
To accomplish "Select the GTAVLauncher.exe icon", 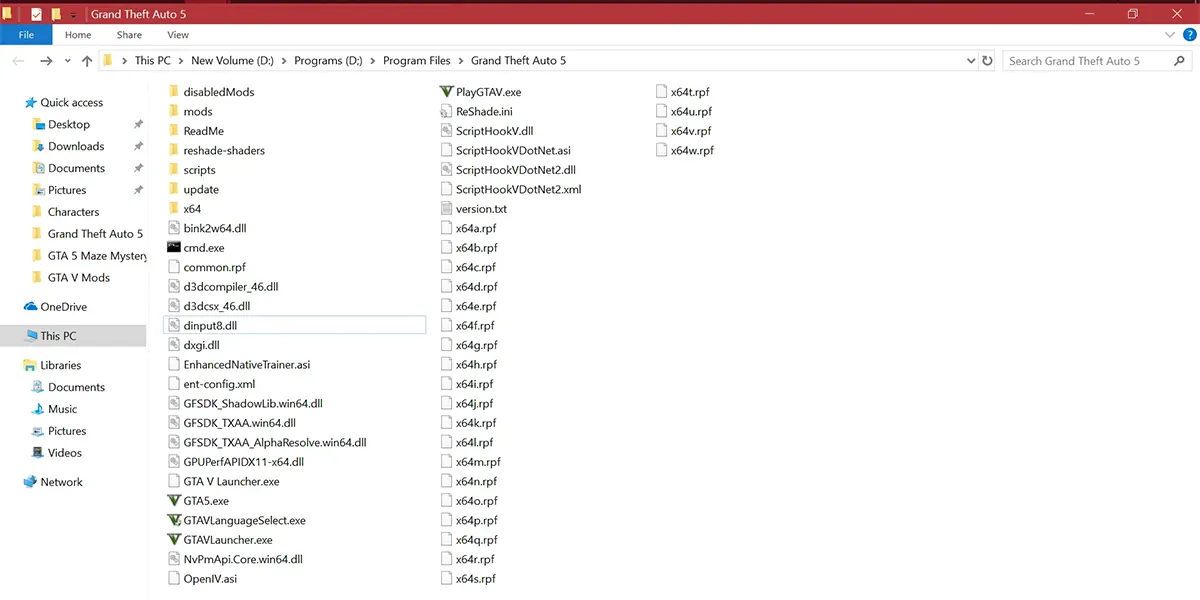I will tap(174, 540).
